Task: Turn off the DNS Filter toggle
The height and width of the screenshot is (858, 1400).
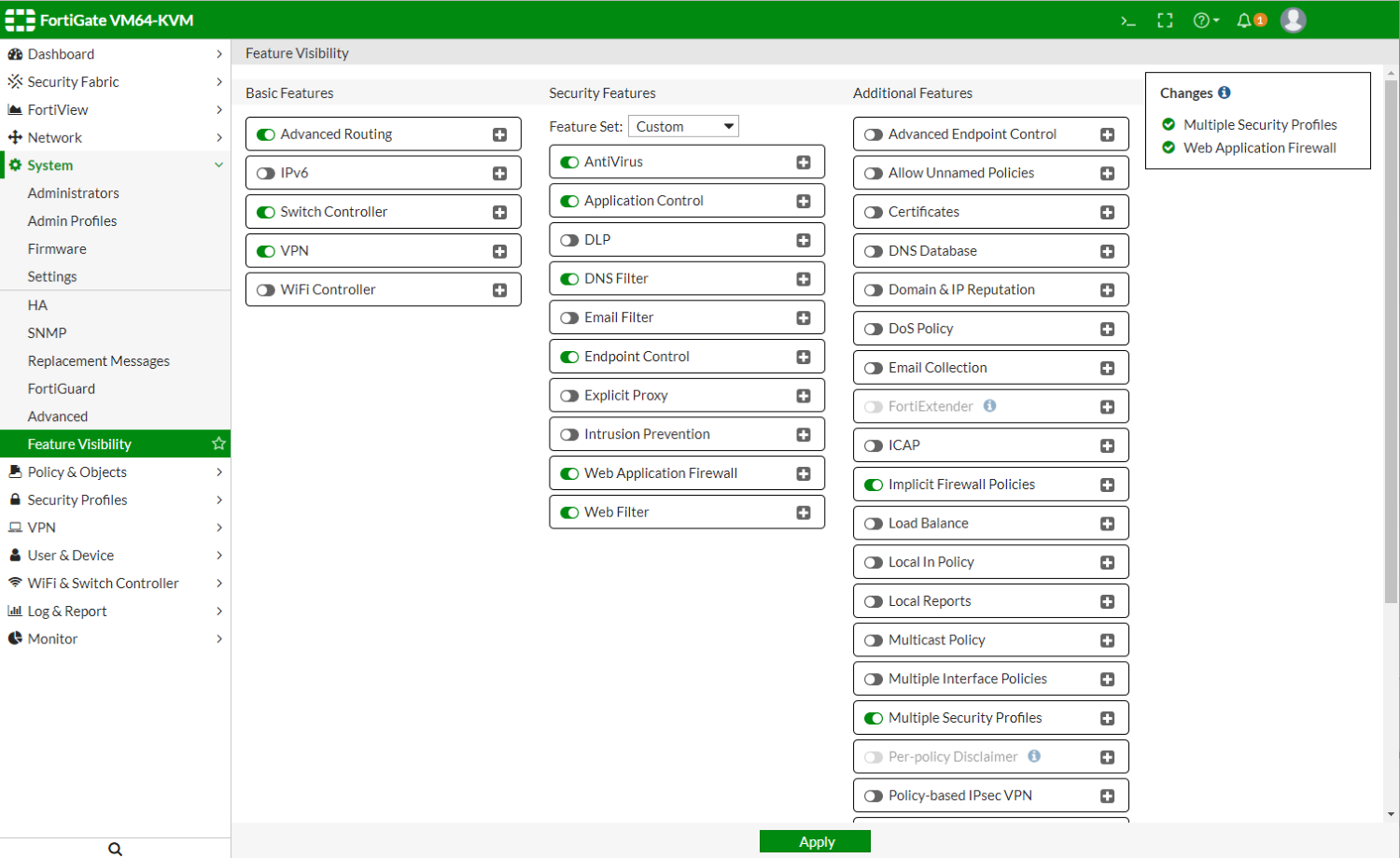Action: pyautogui.click(x=569, y=279)
